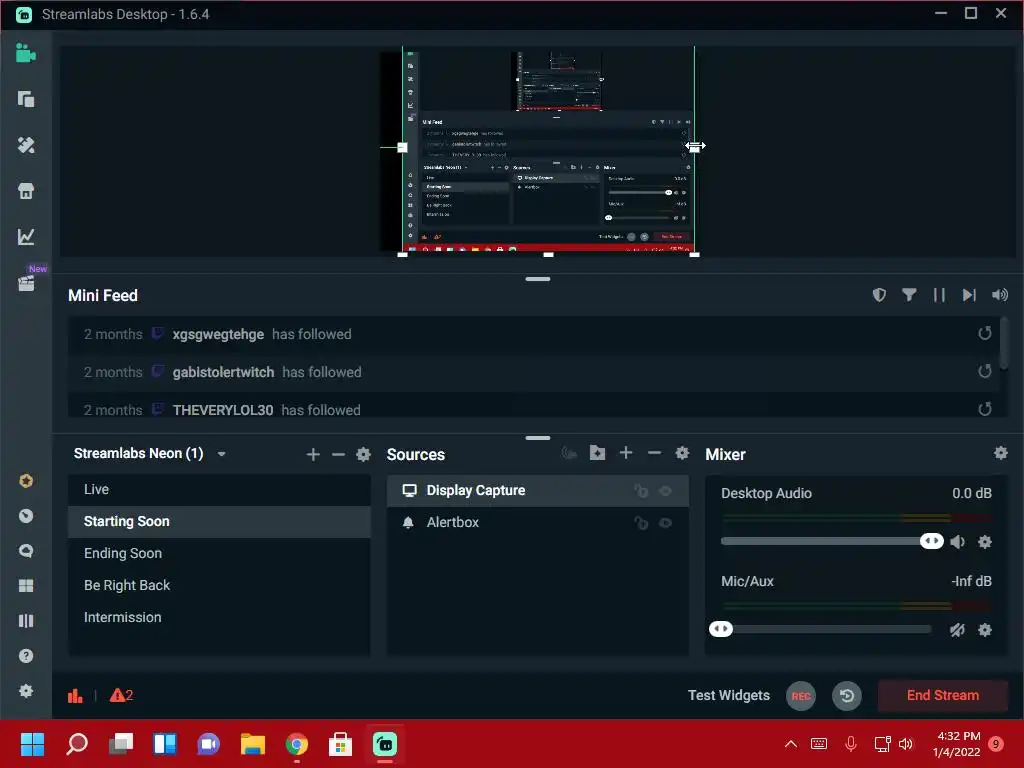Toggle the replay buffer button

point(847,696)
